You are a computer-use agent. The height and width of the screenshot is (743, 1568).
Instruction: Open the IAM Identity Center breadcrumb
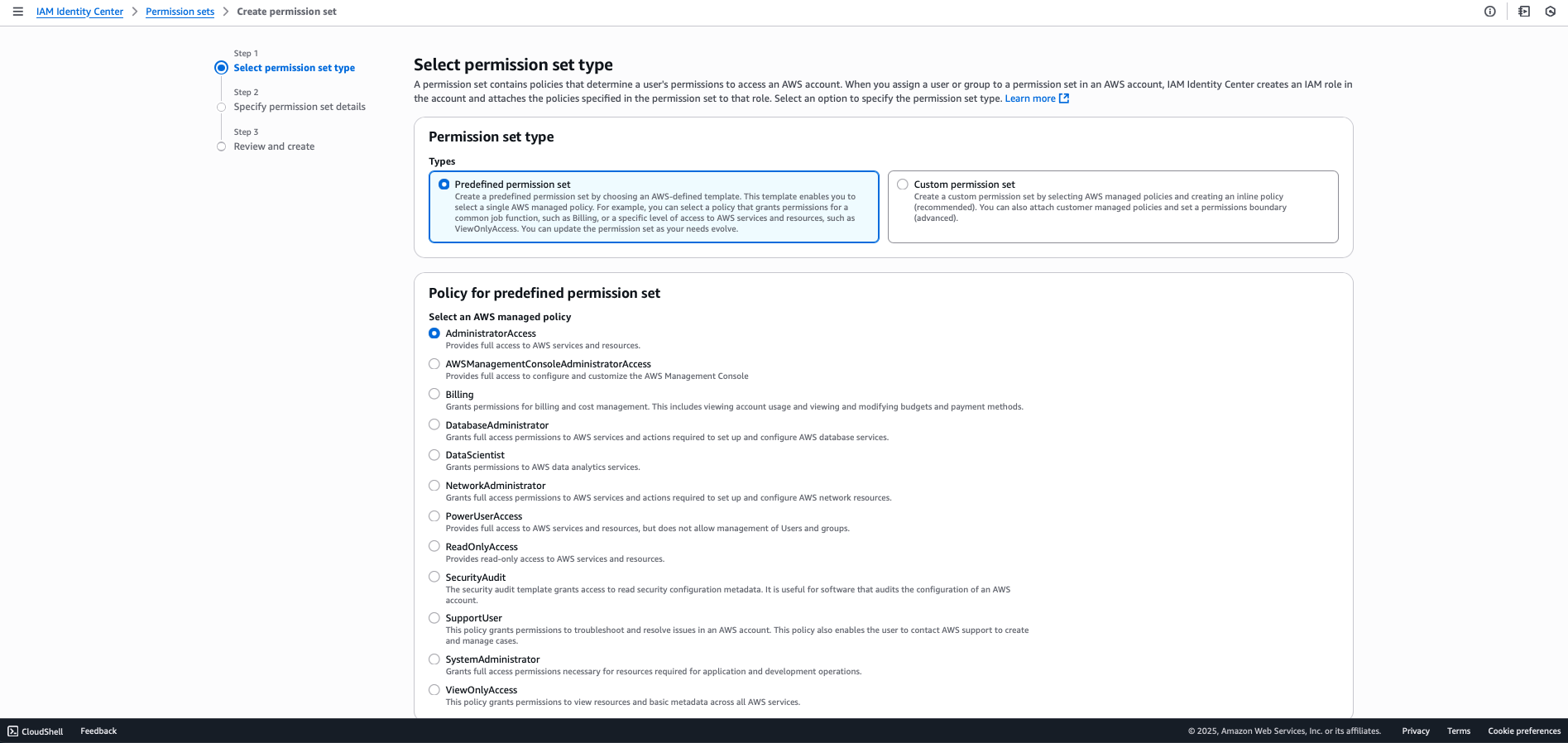click(79, 12)
